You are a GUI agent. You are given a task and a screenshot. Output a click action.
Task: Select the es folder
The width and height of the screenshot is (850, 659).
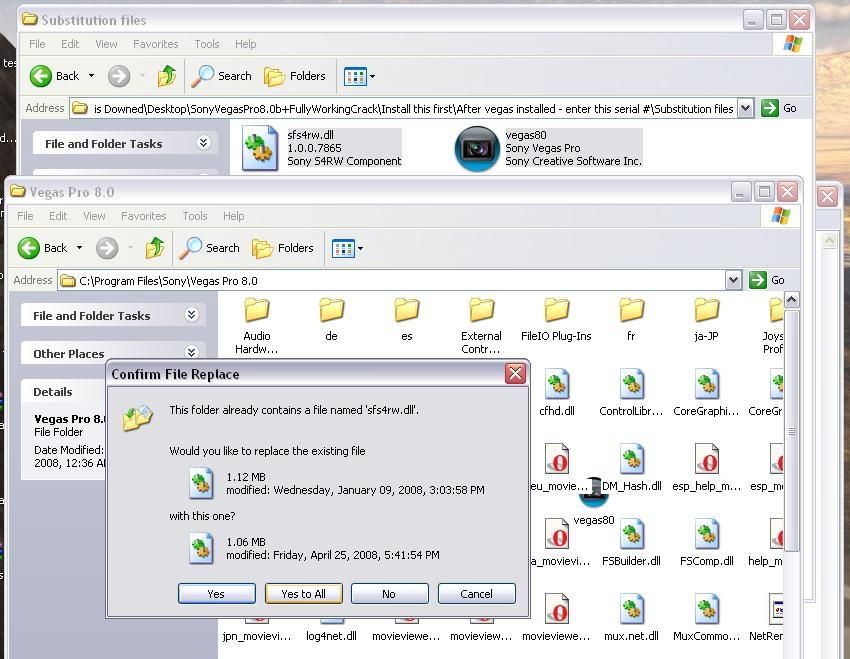pyautogui.click(x=407, y=320)
